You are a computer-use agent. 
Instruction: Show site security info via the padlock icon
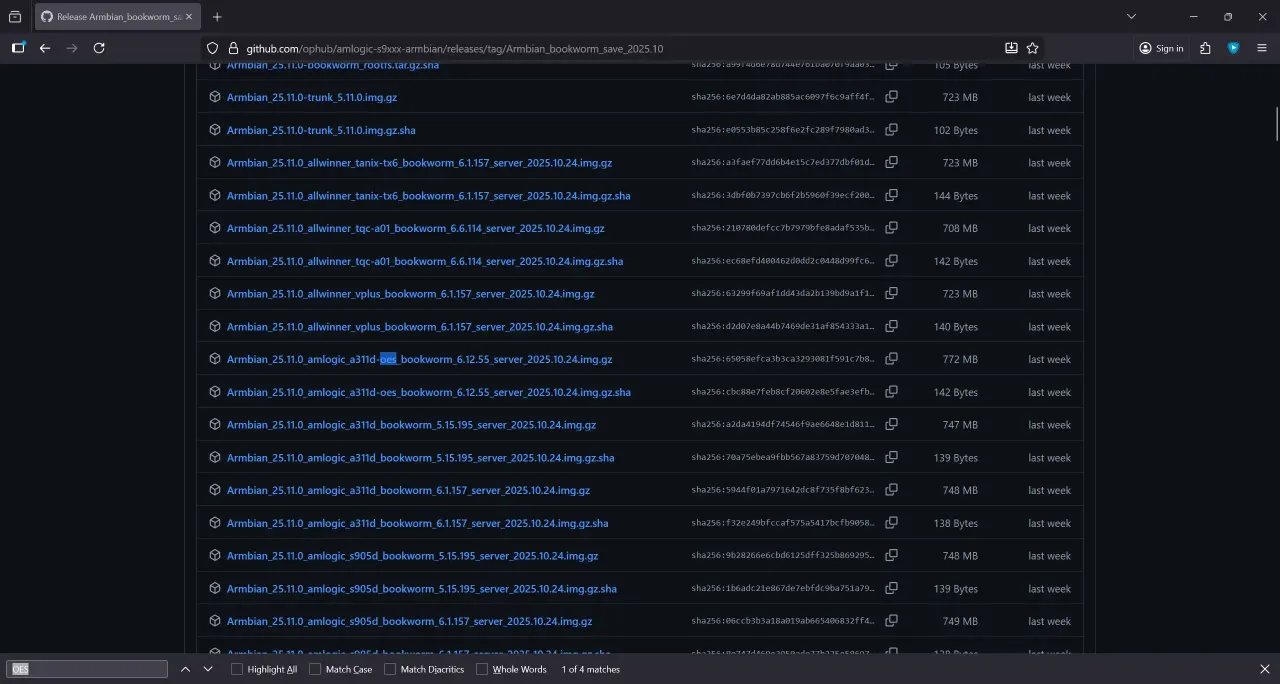click(233, 48)
